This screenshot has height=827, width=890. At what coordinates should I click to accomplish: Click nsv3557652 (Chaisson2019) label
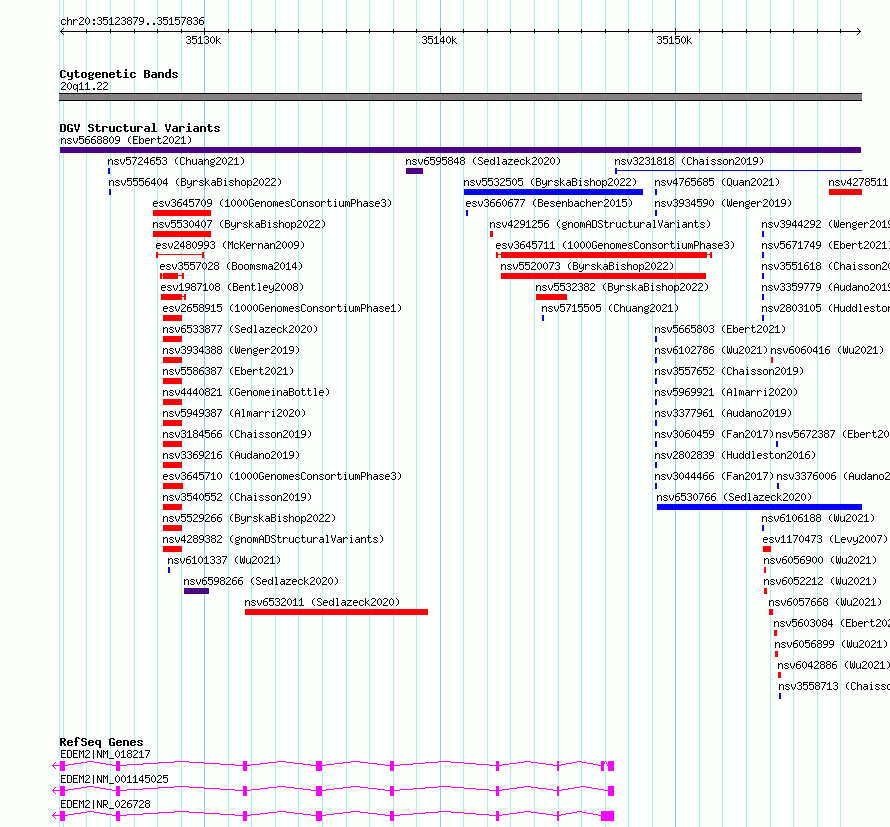[x=729, y=371]
